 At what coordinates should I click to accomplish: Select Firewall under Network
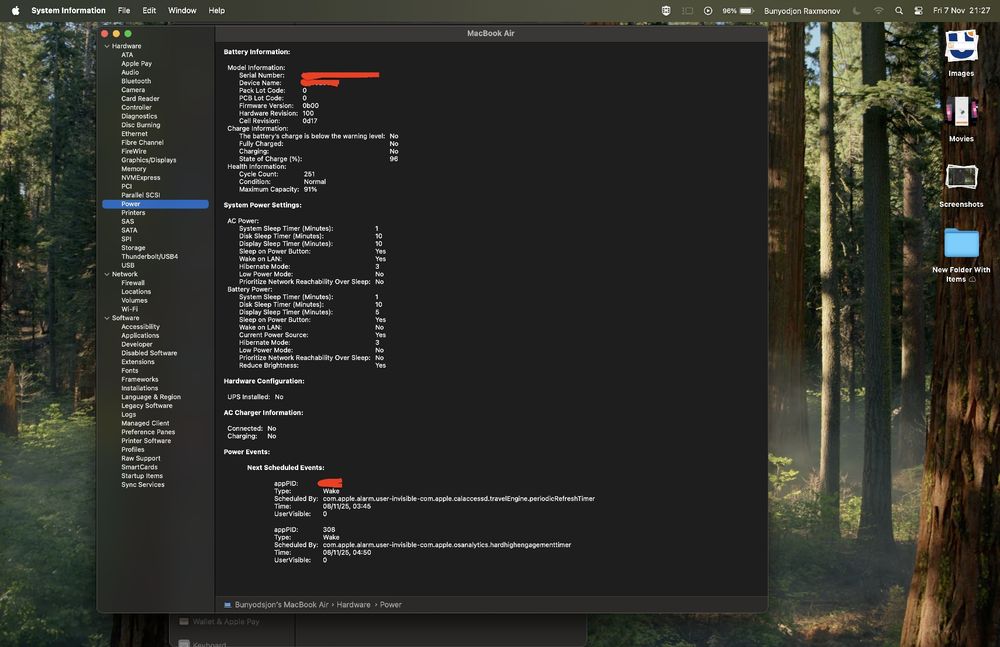[133, 283]
